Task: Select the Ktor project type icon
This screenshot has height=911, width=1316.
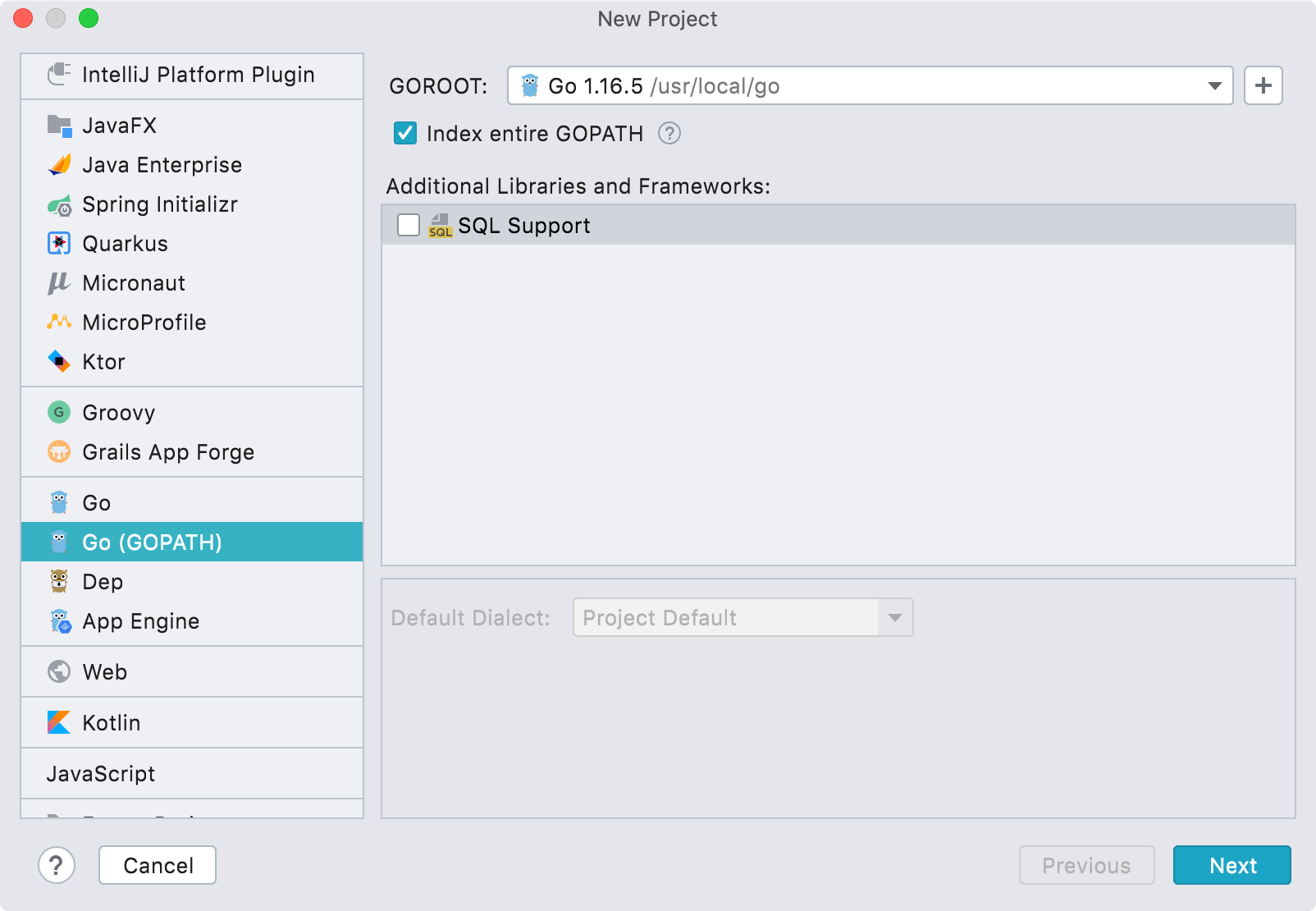Action: [x=58, y=361]
